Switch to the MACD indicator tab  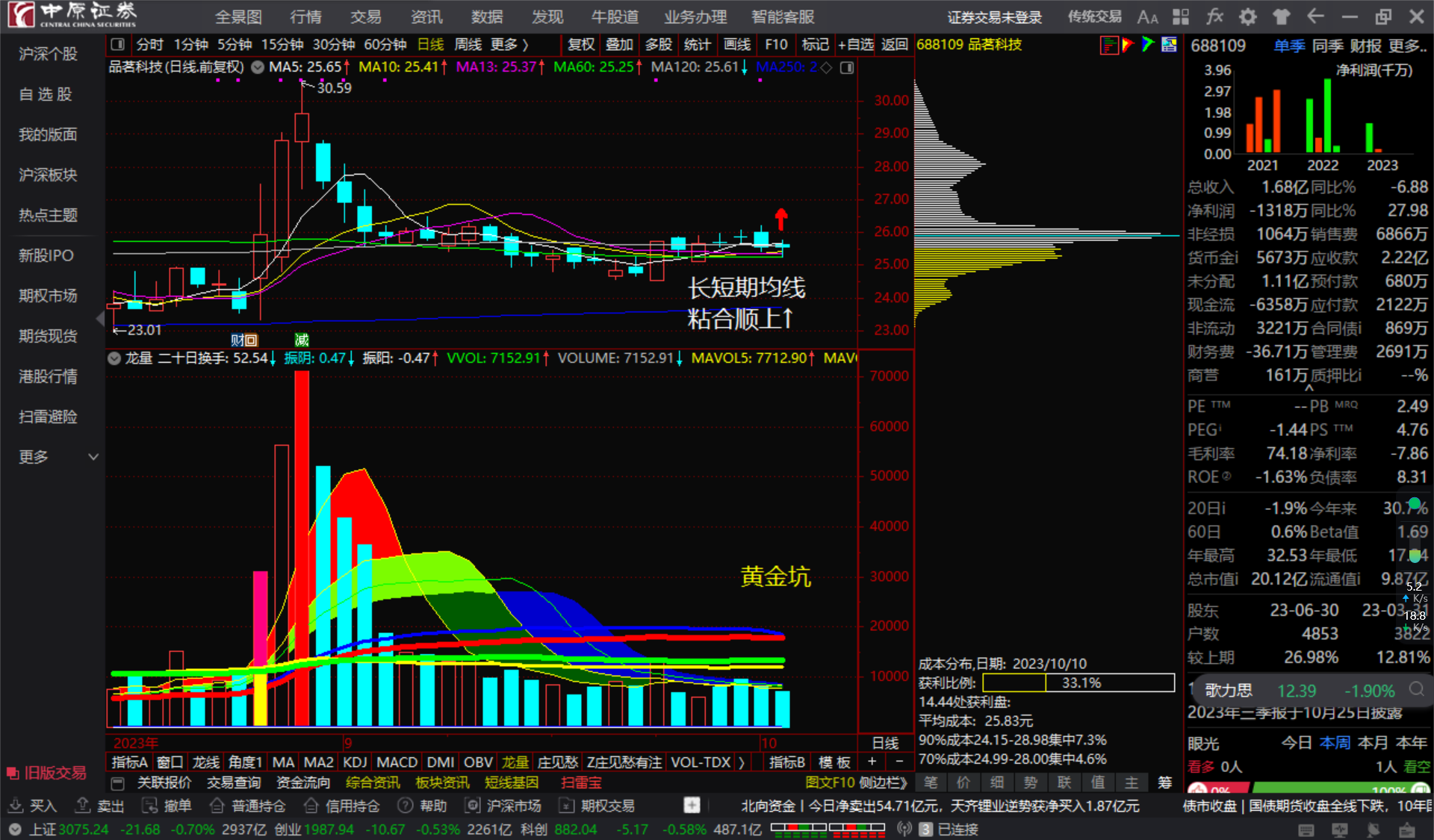pyautogui.click(x=397, y=762)
